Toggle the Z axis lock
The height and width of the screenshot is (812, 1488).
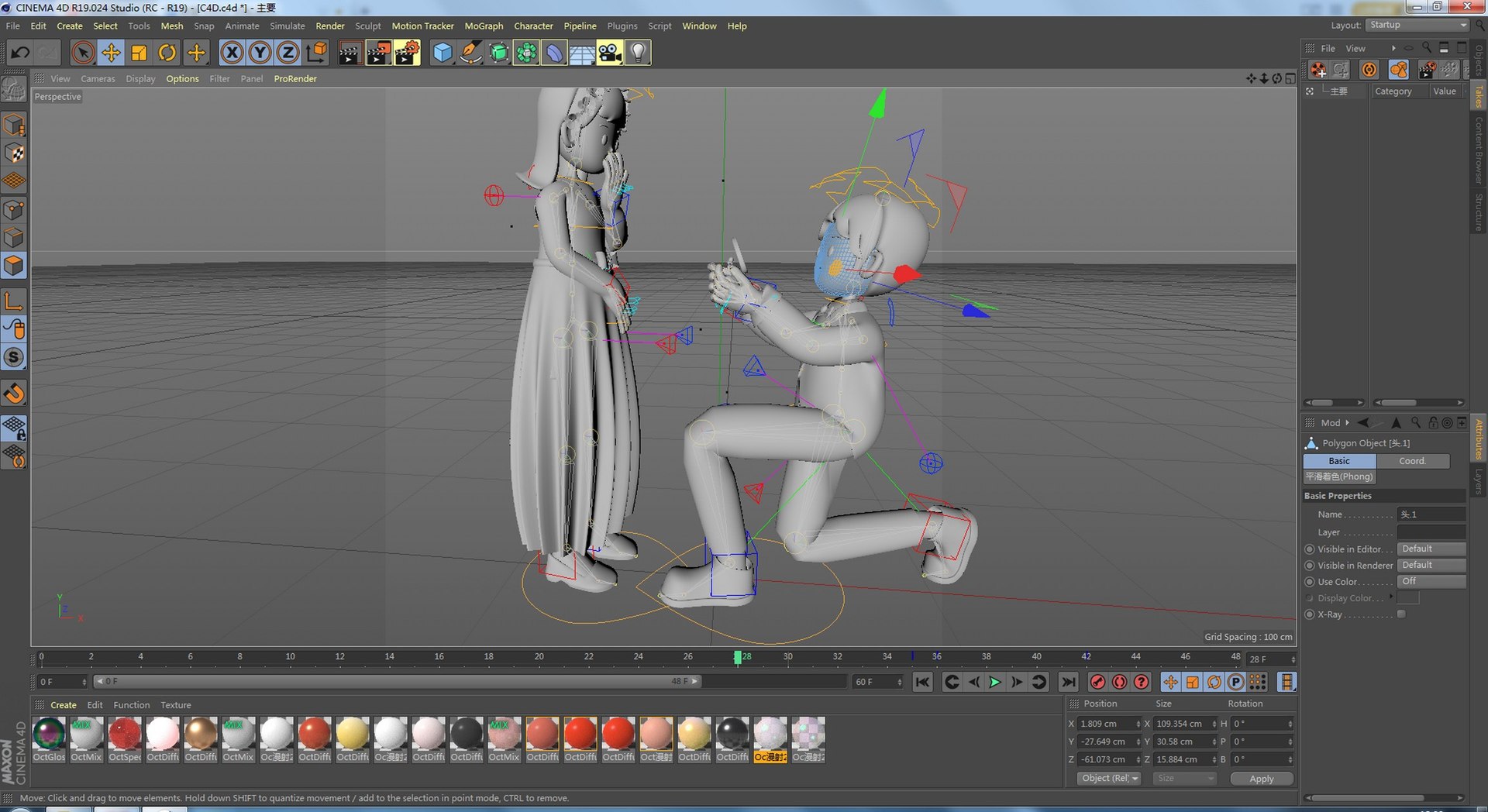coord(288,53)
